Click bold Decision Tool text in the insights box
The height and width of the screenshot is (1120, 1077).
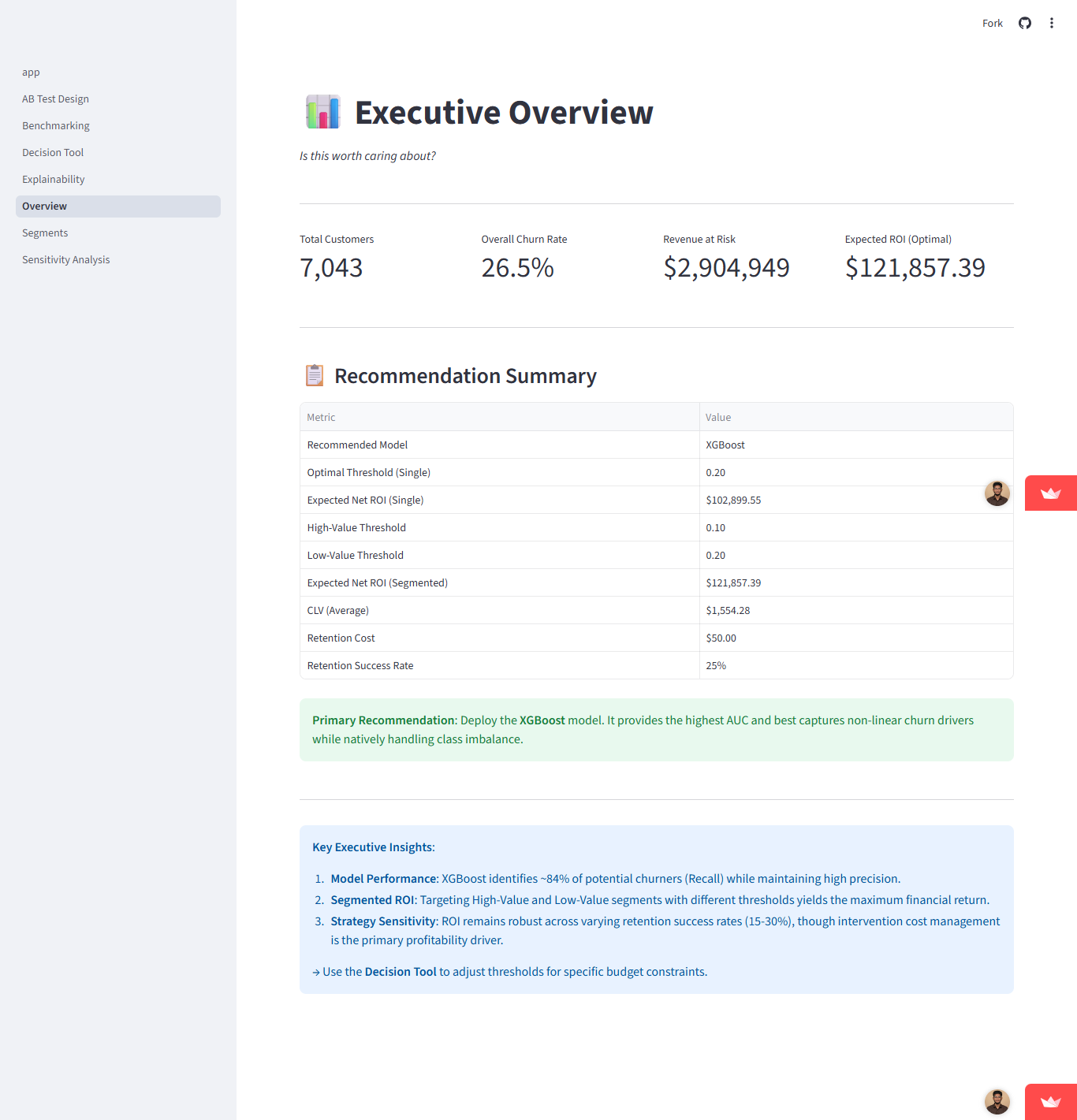pyautogui.click(x=401, y=972)
